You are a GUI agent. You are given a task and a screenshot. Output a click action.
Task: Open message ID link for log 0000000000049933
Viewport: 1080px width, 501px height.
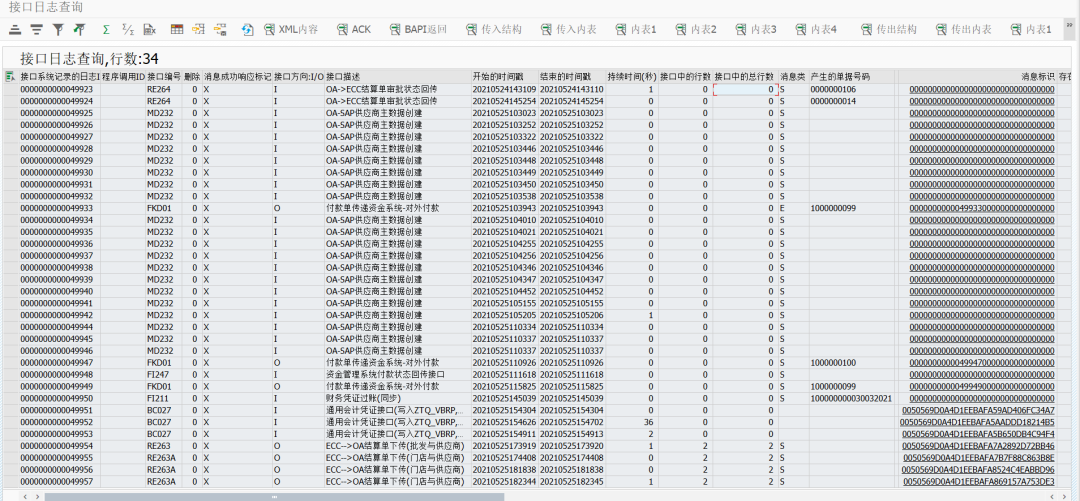[982, 208]
